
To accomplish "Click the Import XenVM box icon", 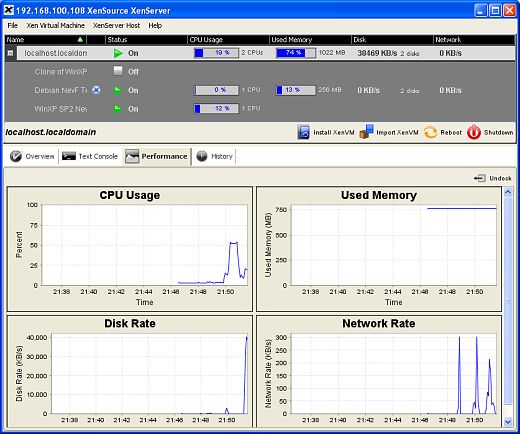I will [367, 132].
